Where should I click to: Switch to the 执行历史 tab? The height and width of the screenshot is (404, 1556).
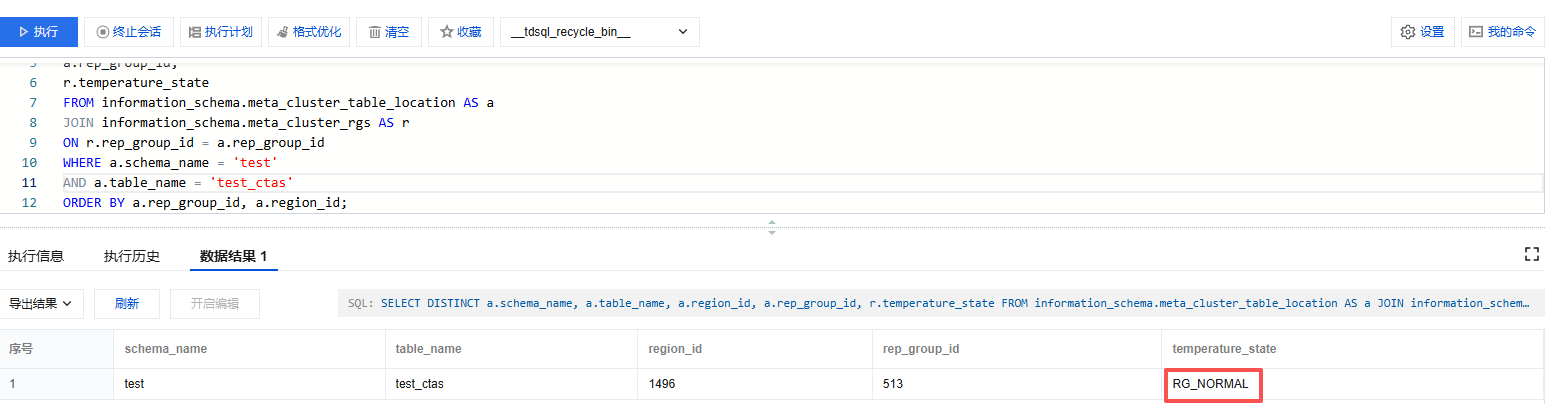(132, 256)
